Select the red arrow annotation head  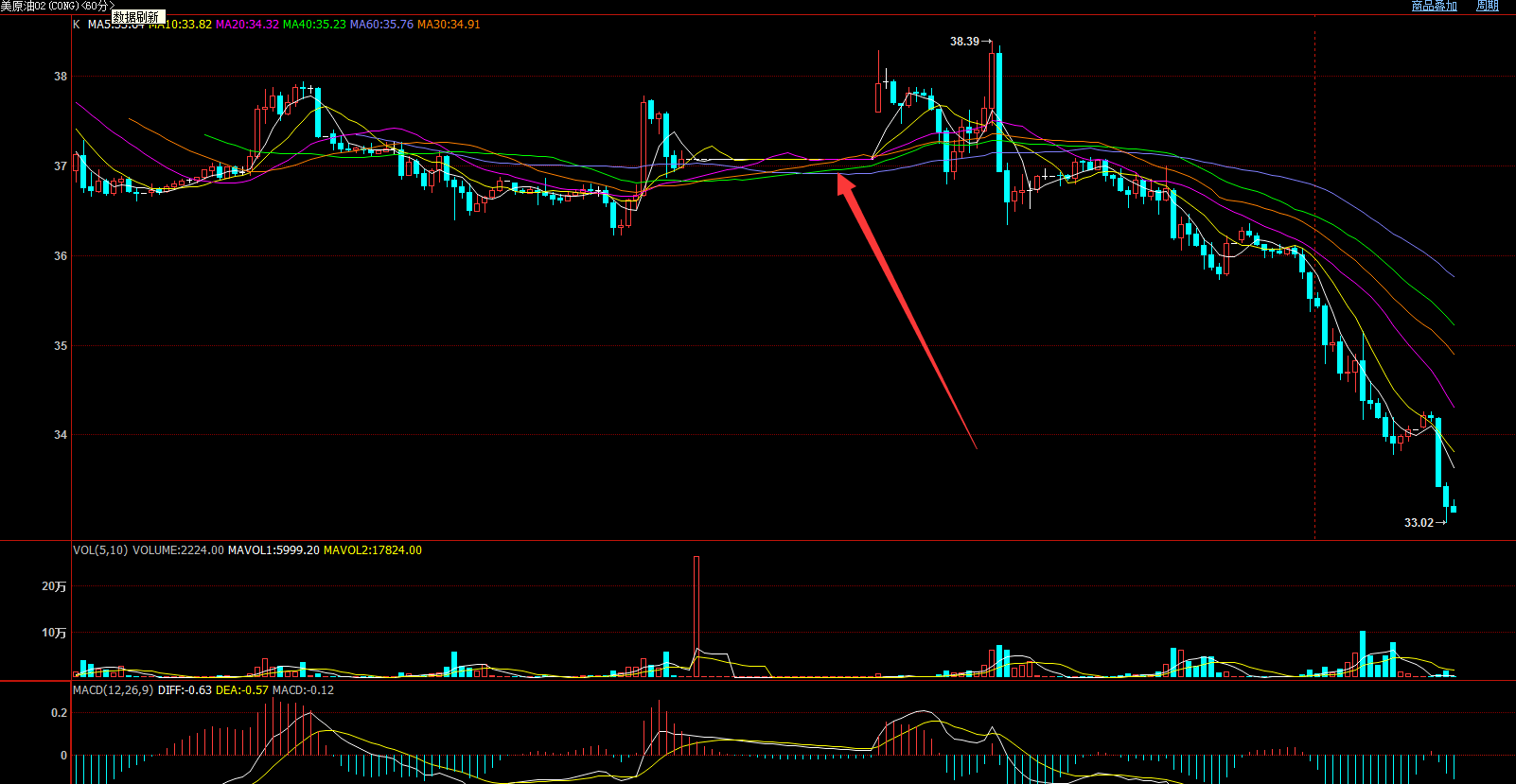click(x=844, y=182)
